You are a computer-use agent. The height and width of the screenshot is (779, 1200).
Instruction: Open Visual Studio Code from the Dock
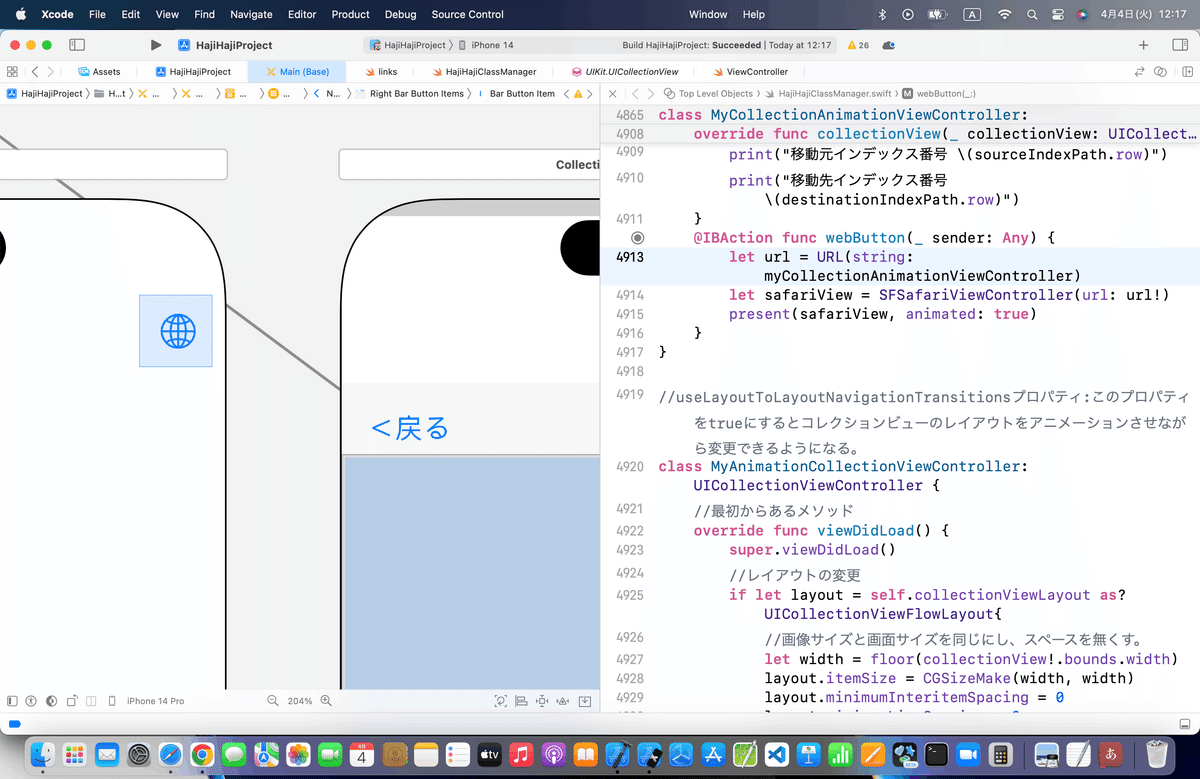(x=777, y=754)
